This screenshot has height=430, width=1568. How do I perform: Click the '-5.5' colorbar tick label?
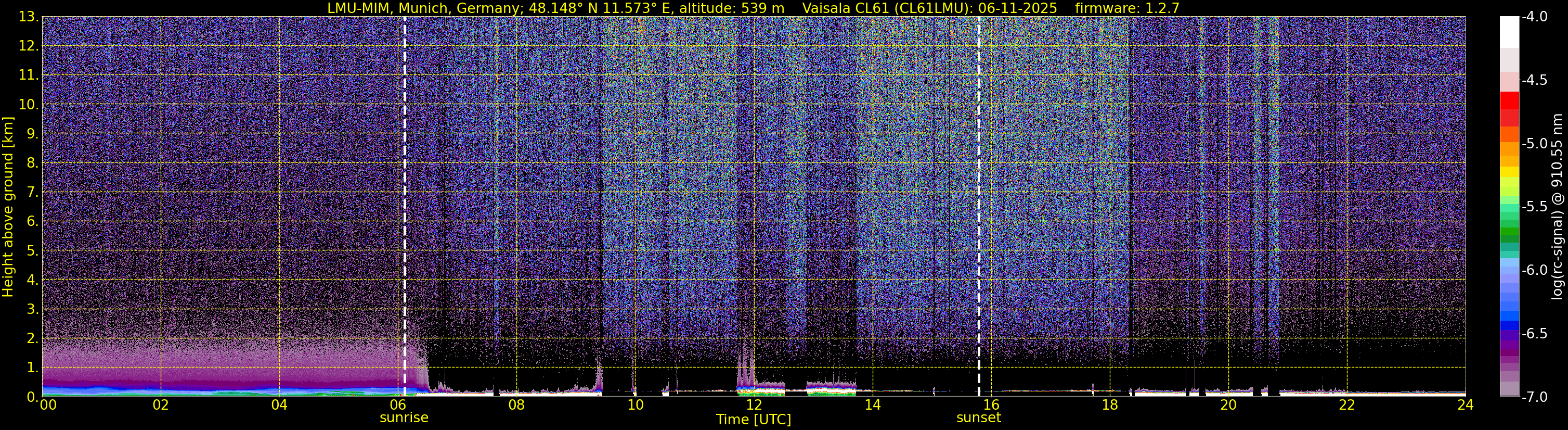[1534, 207]
